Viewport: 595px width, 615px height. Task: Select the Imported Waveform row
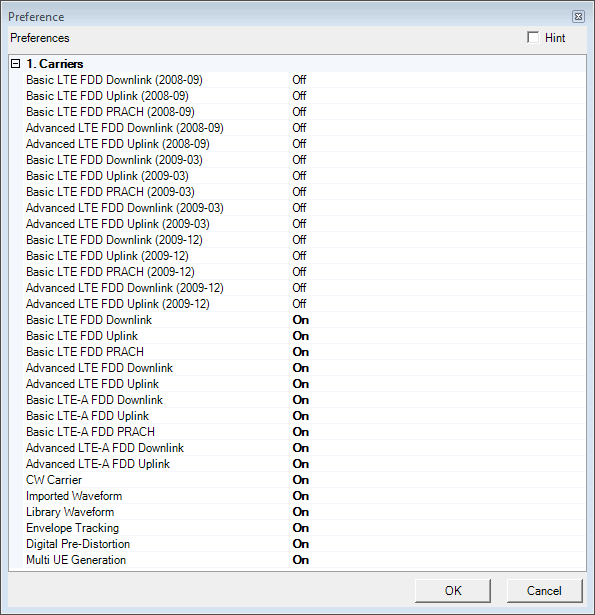coord(304,496)
